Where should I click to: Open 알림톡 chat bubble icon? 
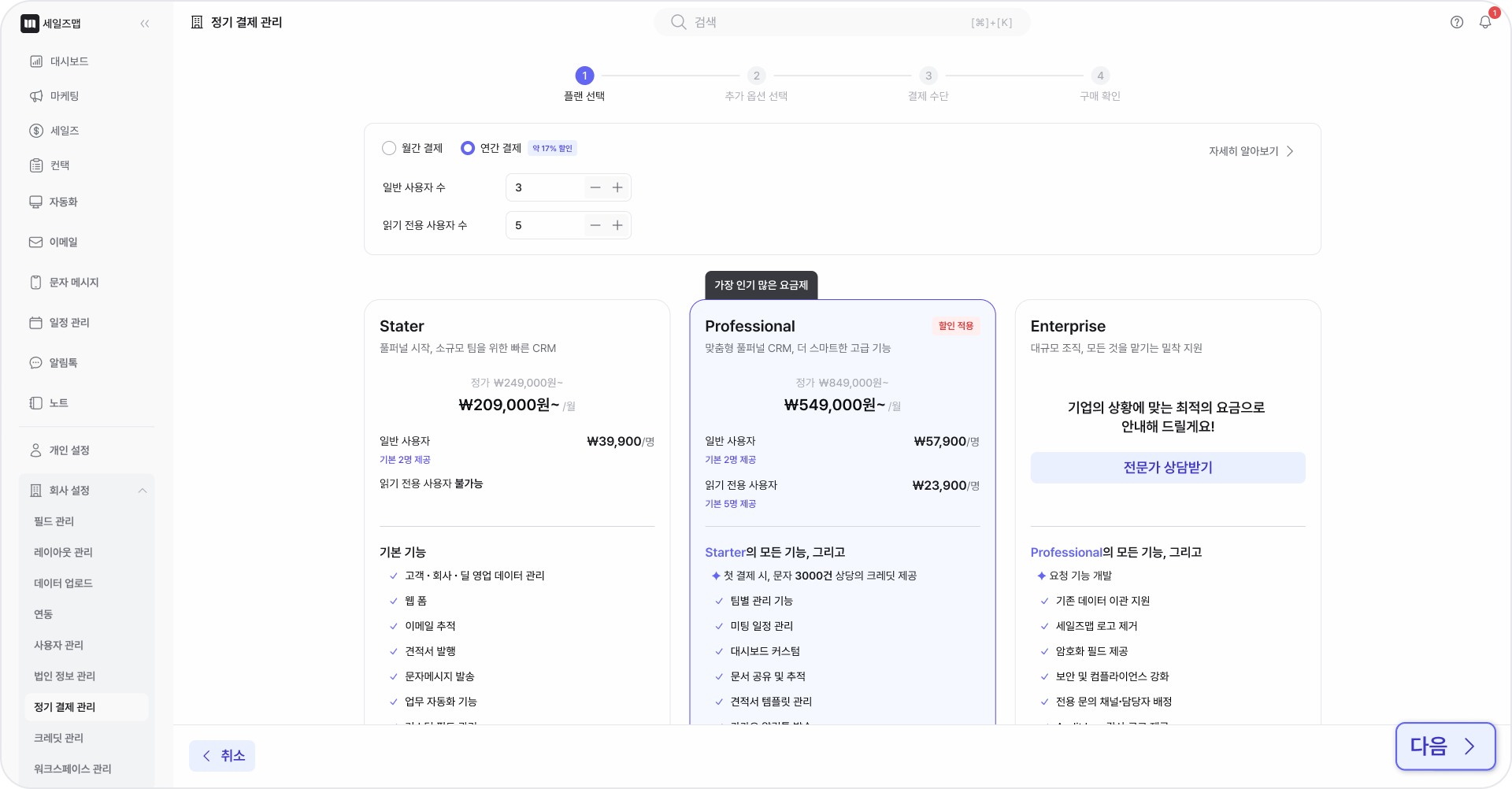coord(36,363)
